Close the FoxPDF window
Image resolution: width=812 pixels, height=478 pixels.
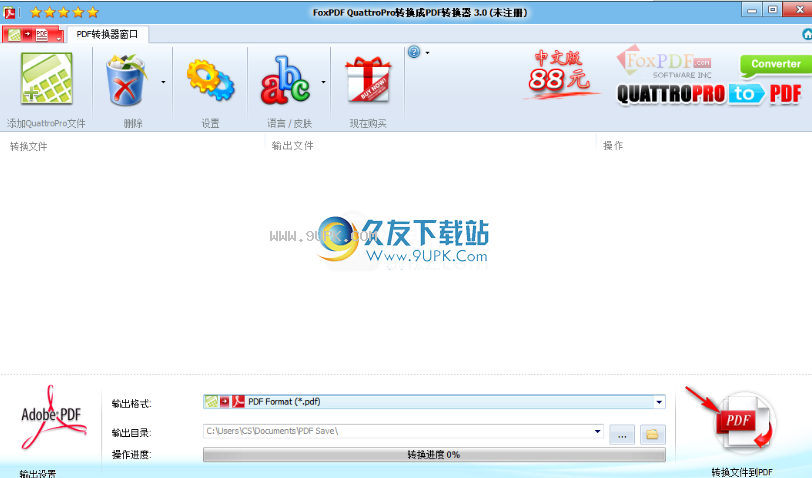799,9
